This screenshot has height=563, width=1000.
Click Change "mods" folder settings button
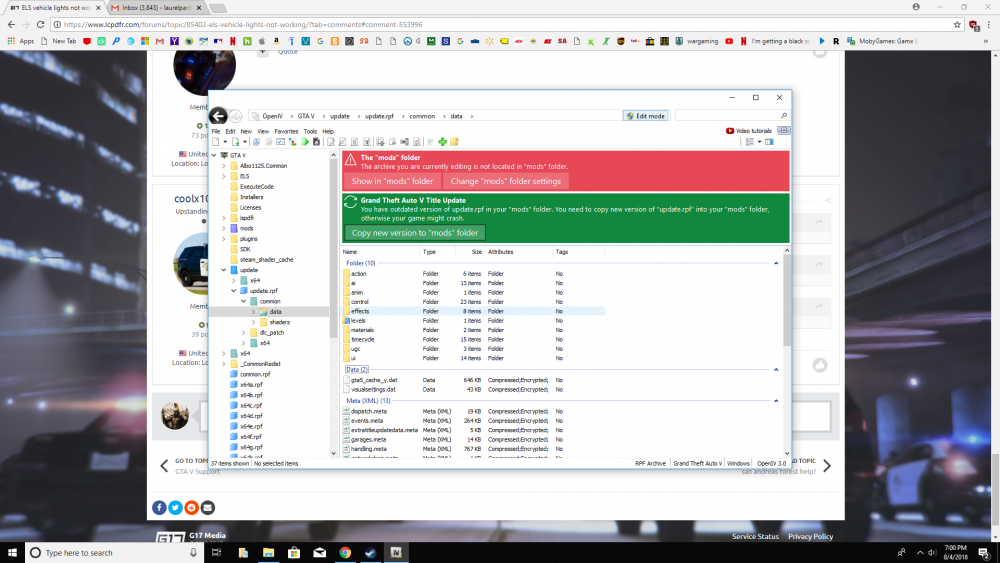point(505,181)
